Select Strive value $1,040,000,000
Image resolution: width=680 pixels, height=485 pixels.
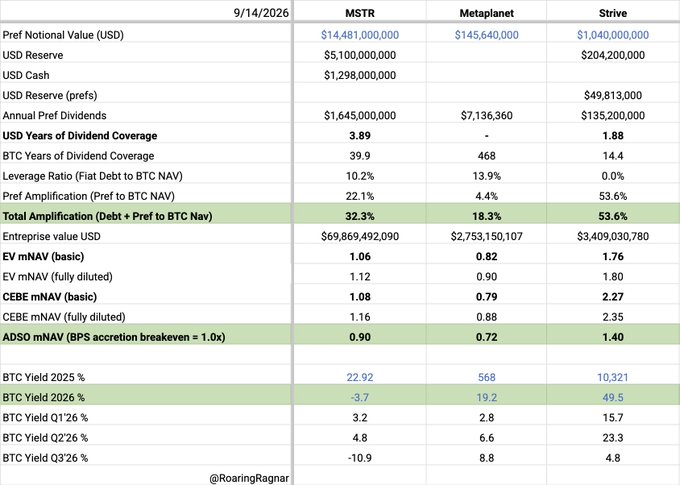[613, 35]
